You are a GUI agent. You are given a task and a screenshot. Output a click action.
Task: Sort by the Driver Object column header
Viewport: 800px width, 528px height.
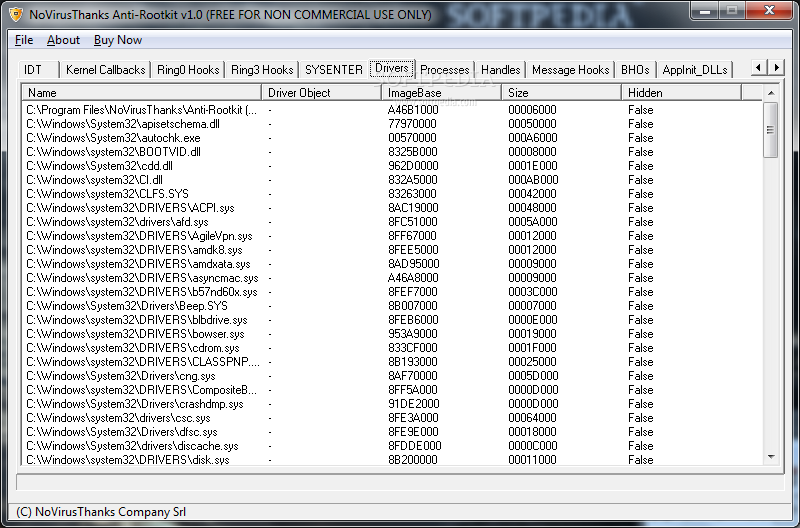(321, 93)
